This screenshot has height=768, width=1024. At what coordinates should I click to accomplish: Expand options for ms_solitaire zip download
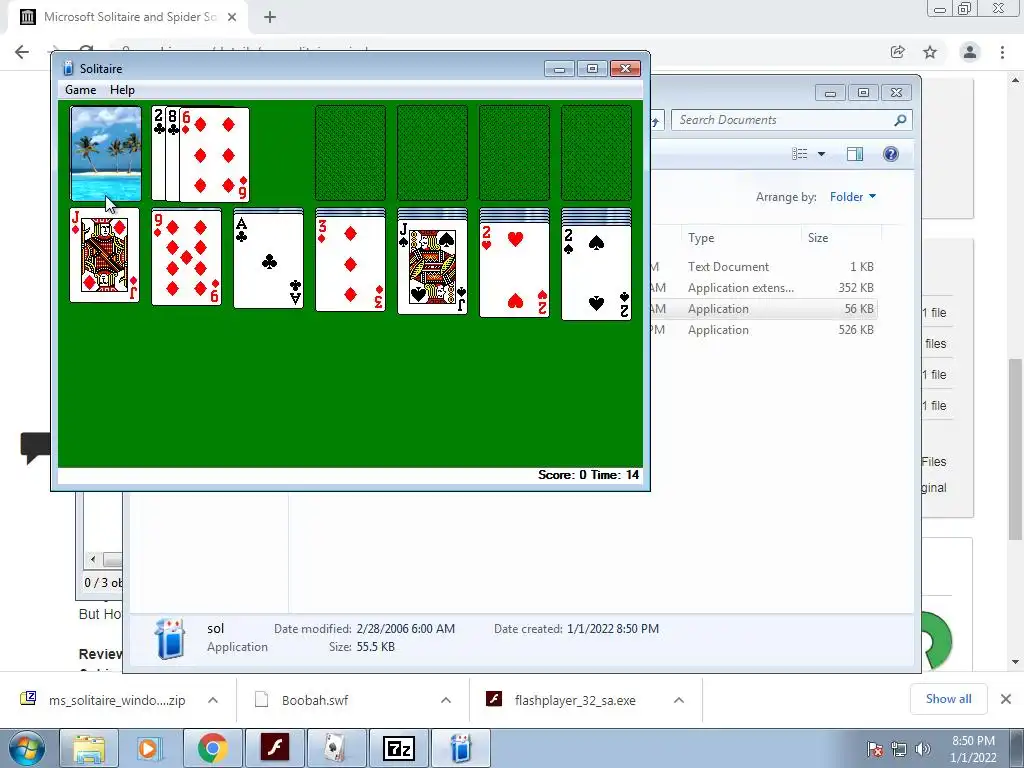[x=213, y=700]
